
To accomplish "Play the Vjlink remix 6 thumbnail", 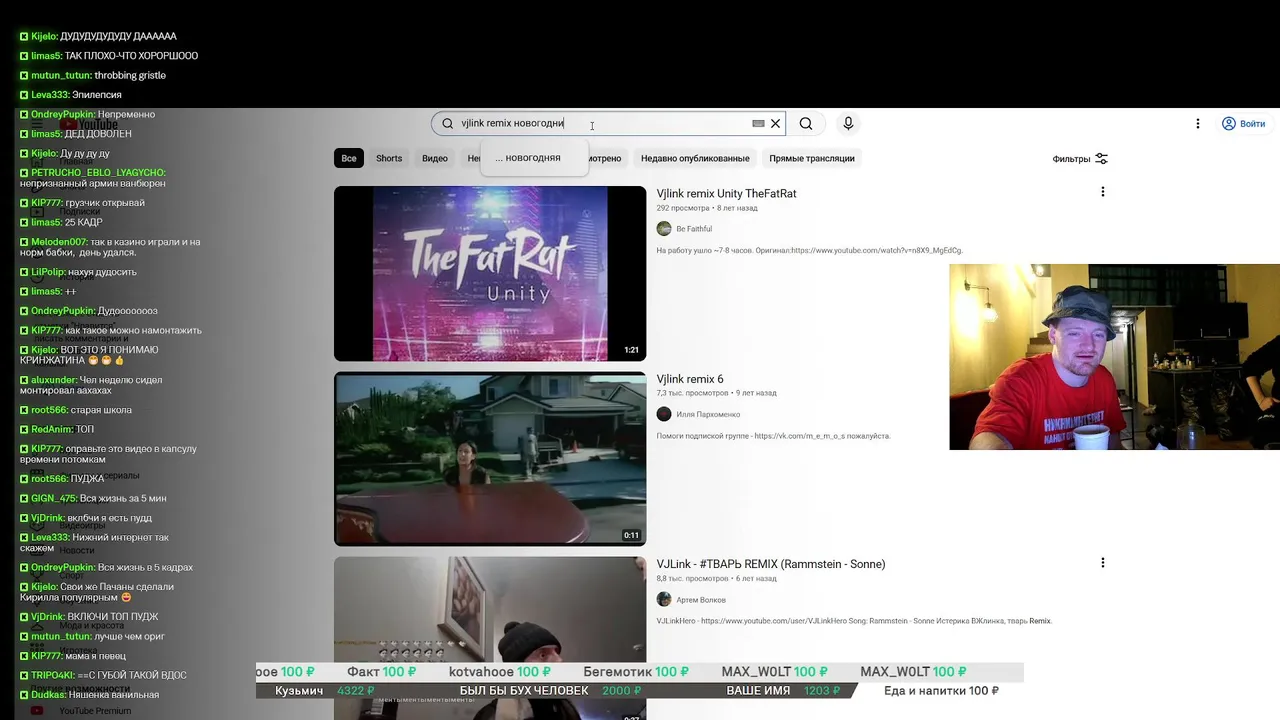I will click(490, 458).
